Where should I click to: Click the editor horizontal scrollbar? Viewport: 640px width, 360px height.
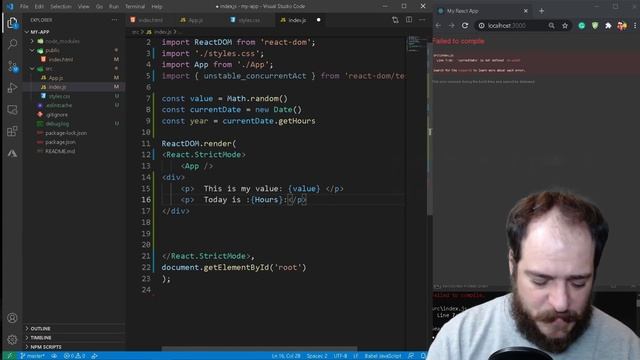coord(259,349)
